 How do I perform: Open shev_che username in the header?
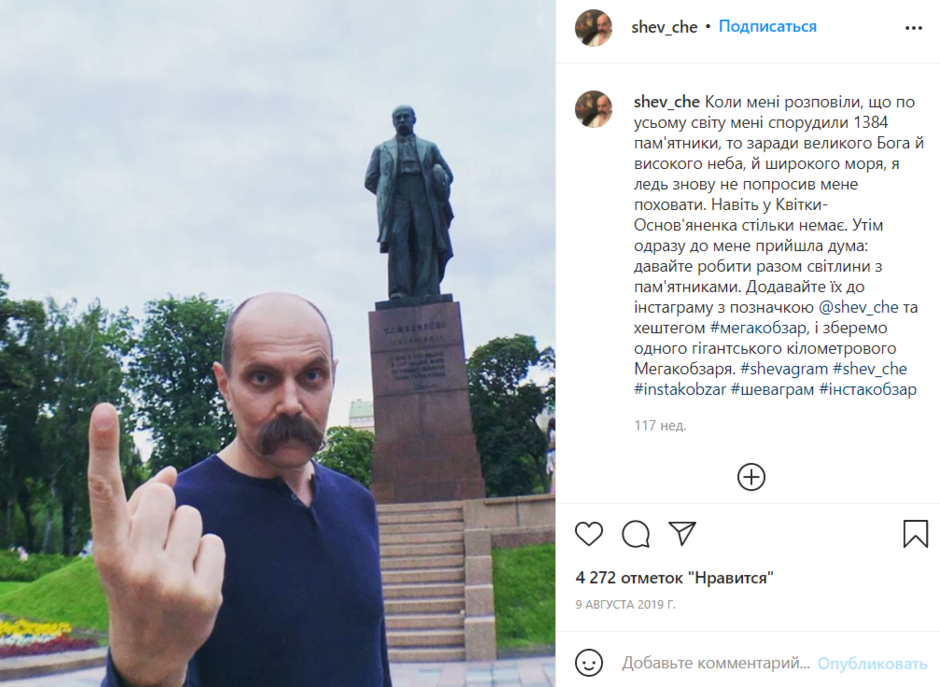[664, 27]
